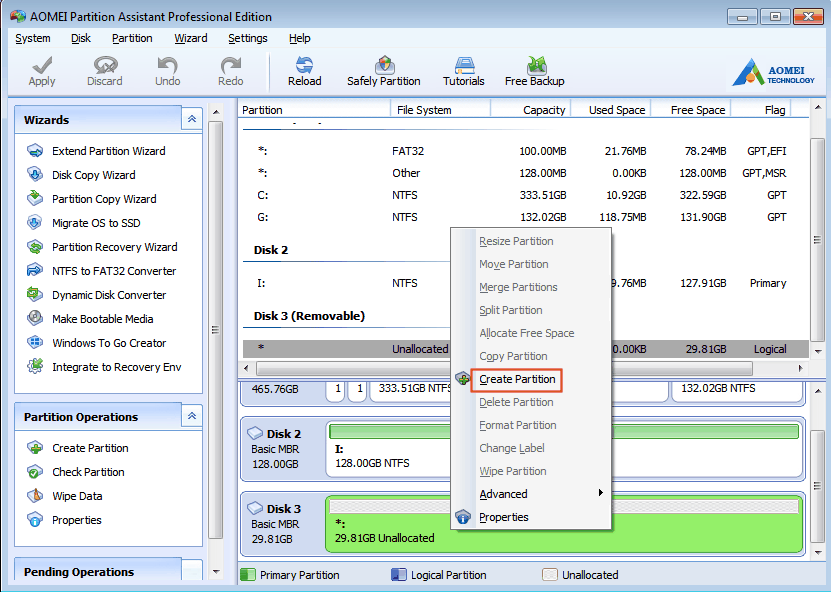Viewport: 831px width, 592px height.
Task: Select Wipe Data in the sidebar
Action: pos(77,496)
